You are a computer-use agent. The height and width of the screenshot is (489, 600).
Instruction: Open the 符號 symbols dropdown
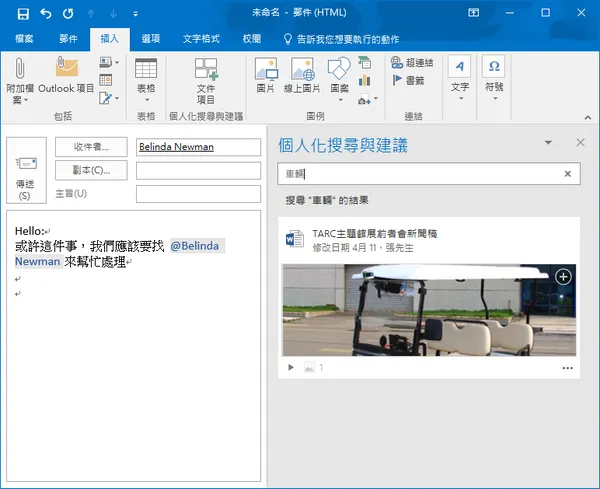pos(494,79)
